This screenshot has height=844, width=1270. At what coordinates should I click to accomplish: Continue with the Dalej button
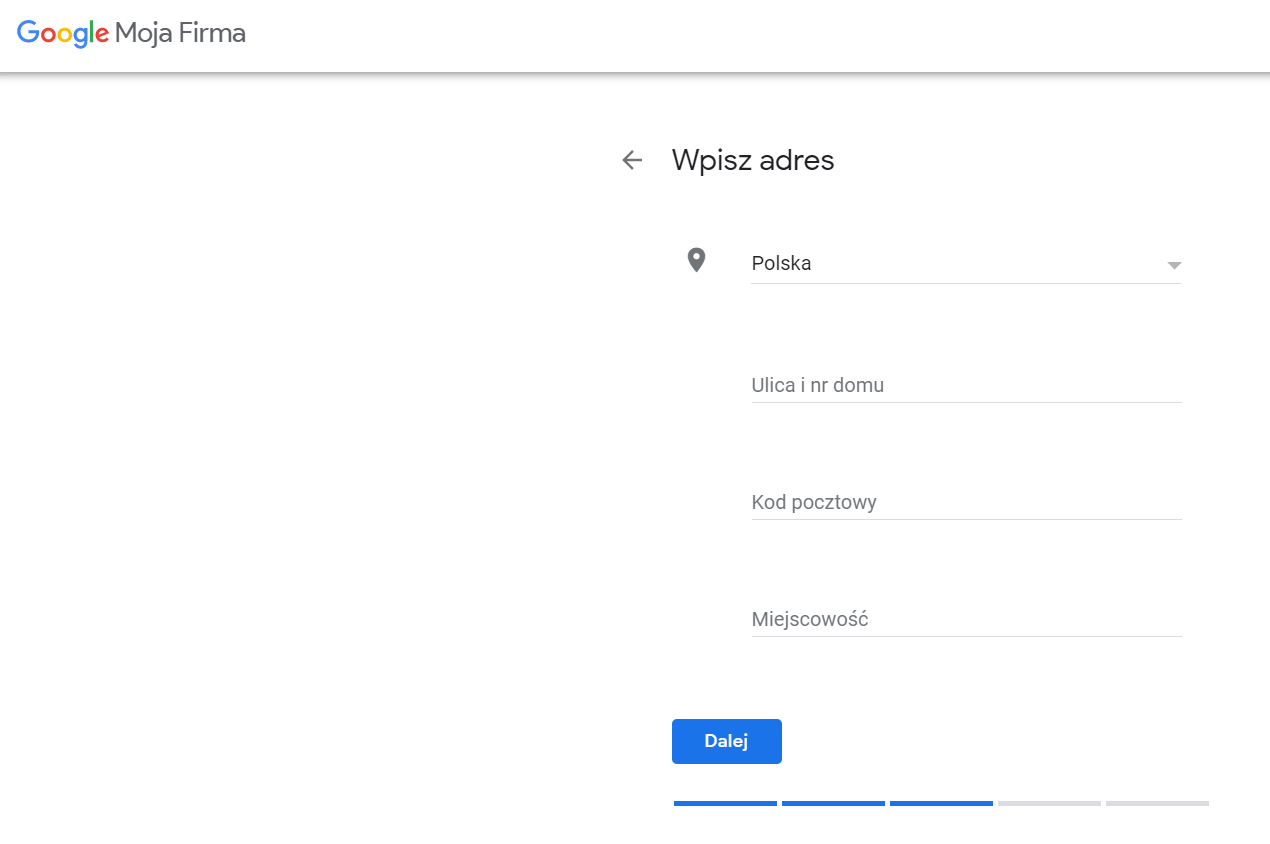(727, 741)
